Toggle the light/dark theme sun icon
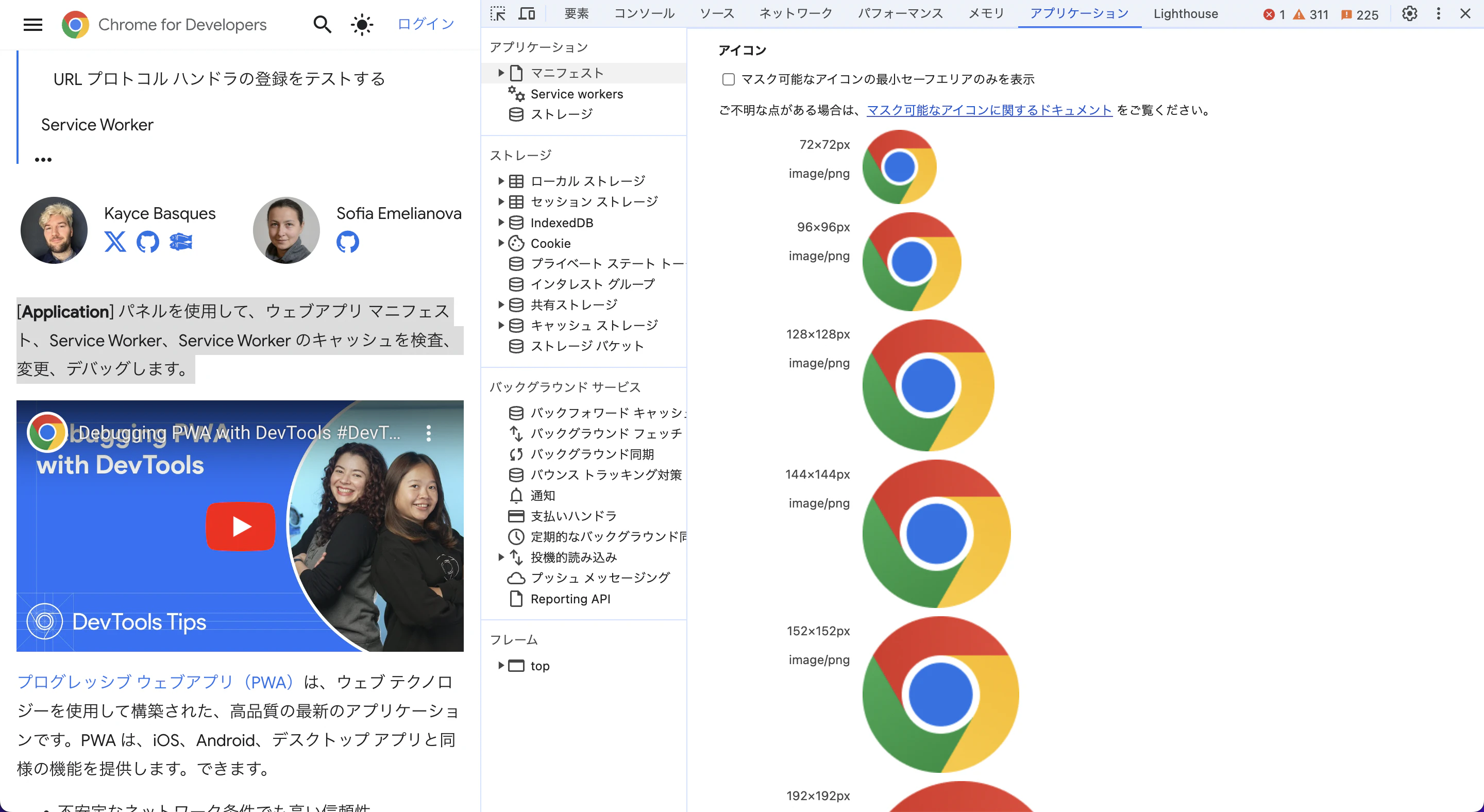Viewport: 1484px width, 812px height. pyautogui.click(x=362, y=24)
